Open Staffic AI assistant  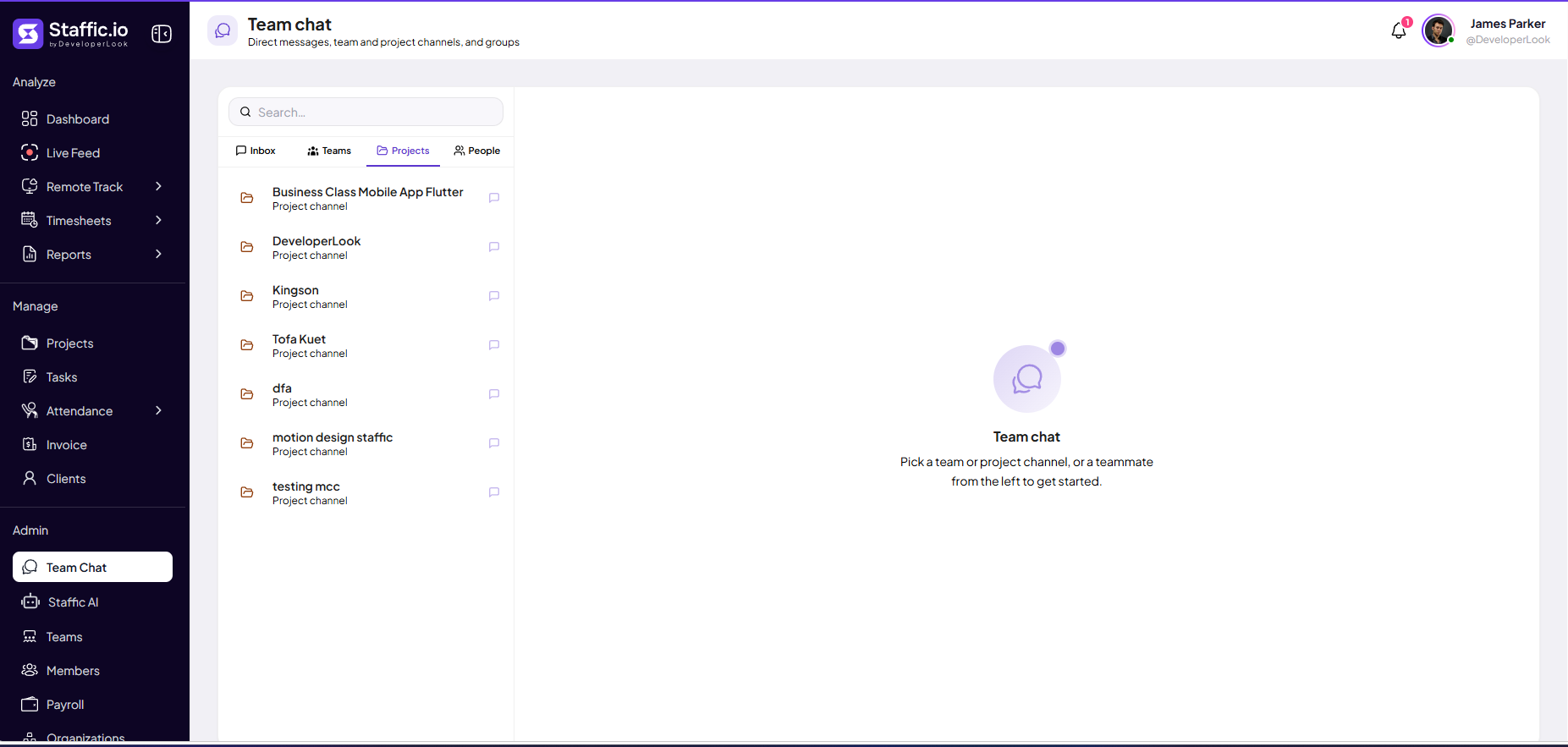tap(92, 602)
